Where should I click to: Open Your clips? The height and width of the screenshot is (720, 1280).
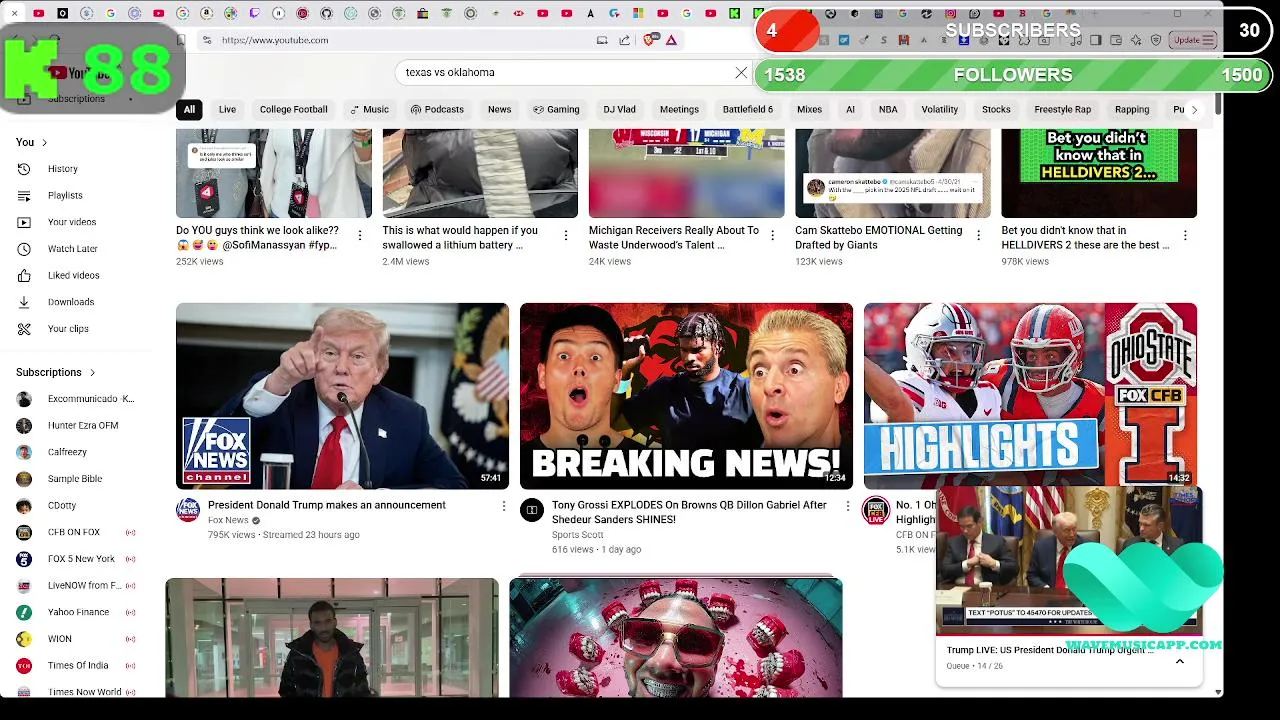pyautogui.click(x=68, y=329)
